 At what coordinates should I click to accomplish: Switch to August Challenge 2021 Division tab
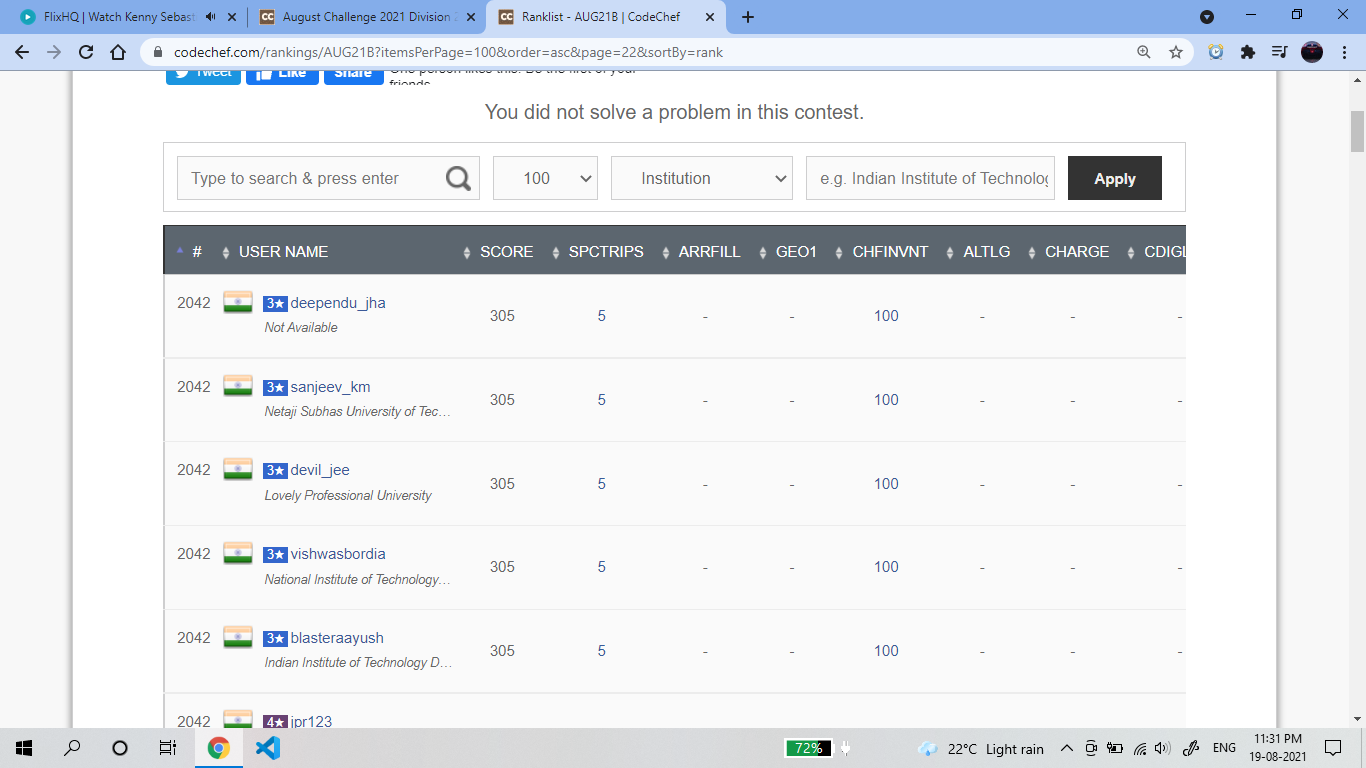[x=366, y=17]
